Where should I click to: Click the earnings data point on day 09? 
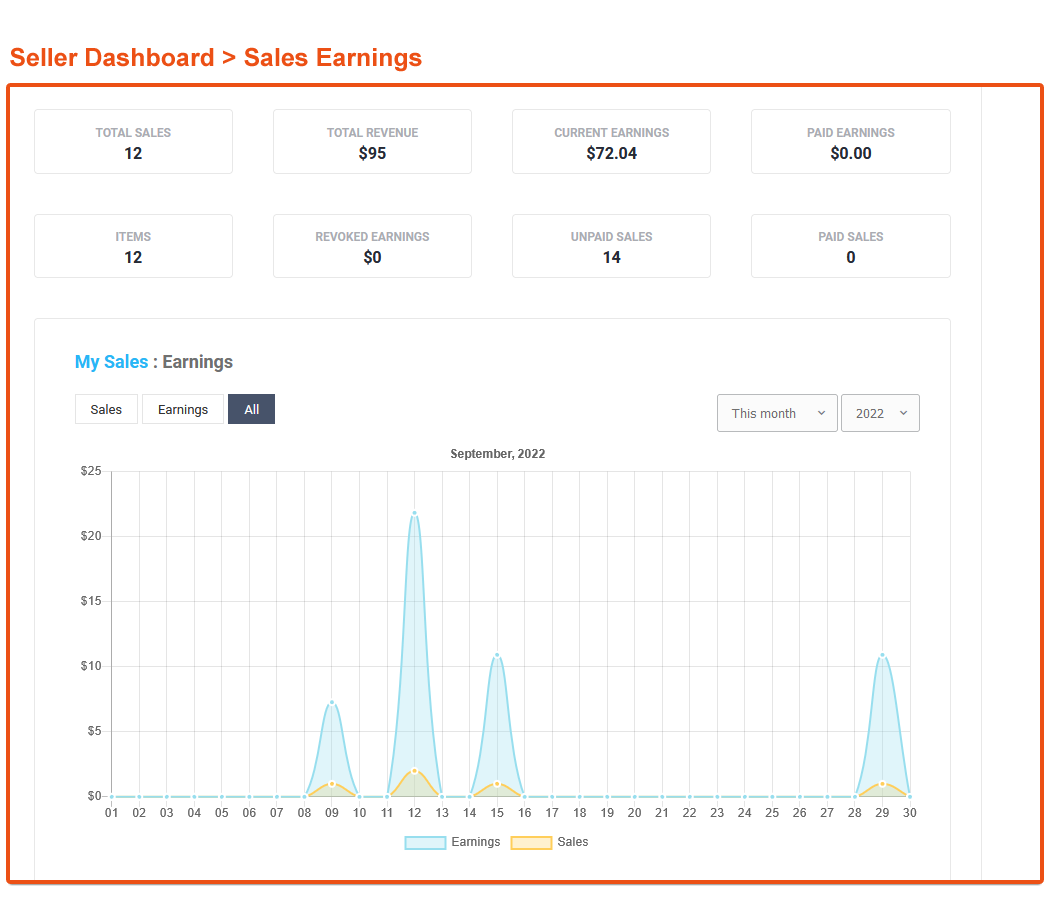tap(332, 702)
